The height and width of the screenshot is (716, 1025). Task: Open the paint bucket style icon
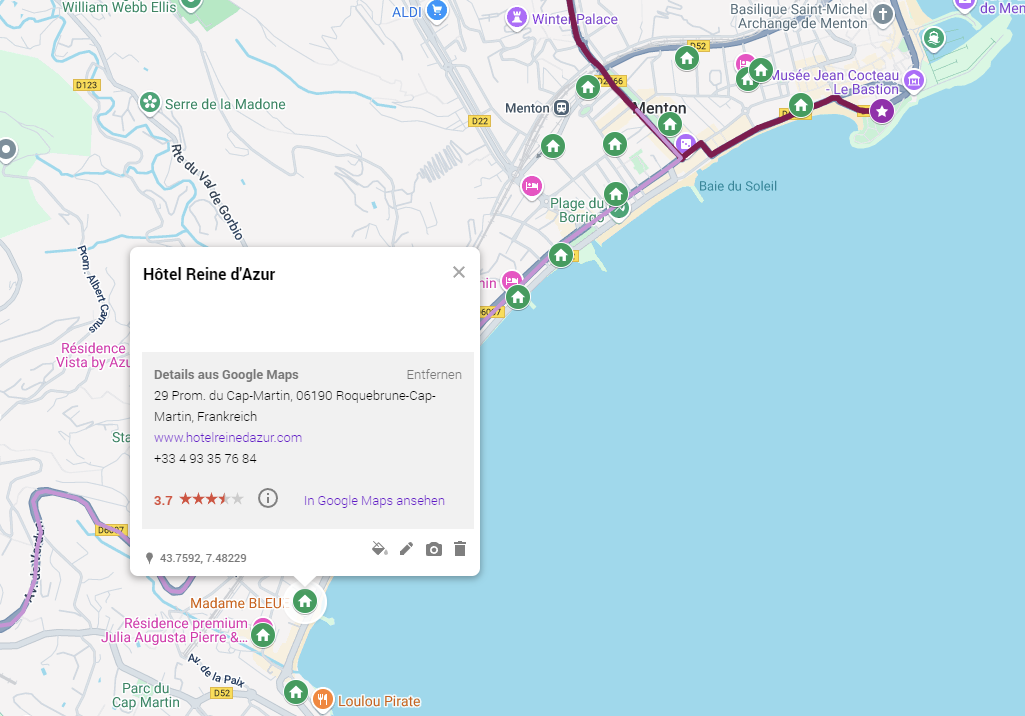(x=379, y=549)
